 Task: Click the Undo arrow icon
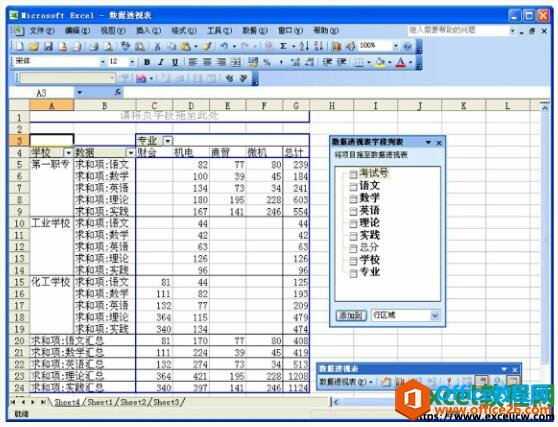pos(224,47)
